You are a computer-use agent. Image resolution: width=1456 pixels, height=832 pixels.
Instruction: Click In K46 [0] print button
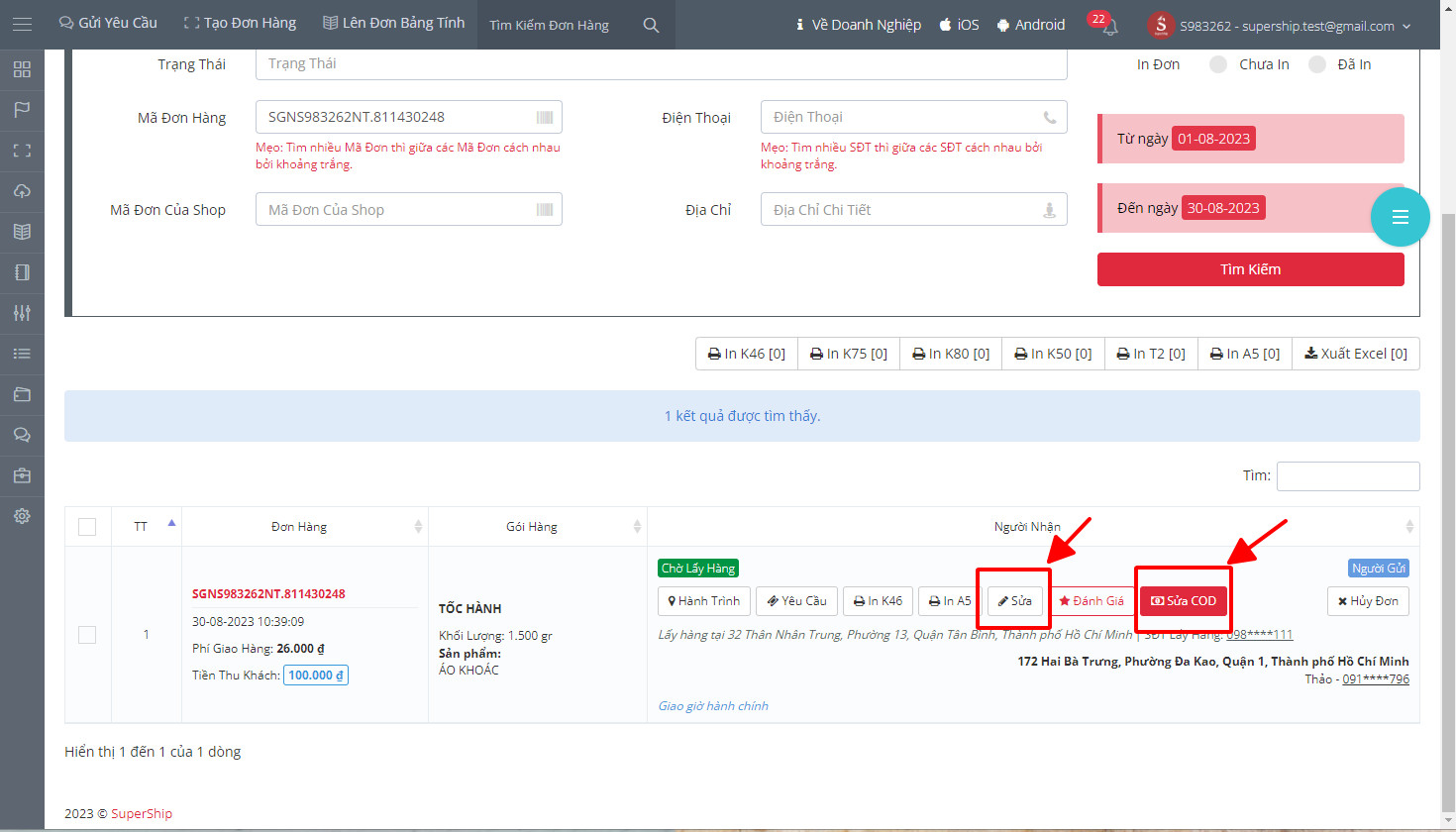(747, 354)
